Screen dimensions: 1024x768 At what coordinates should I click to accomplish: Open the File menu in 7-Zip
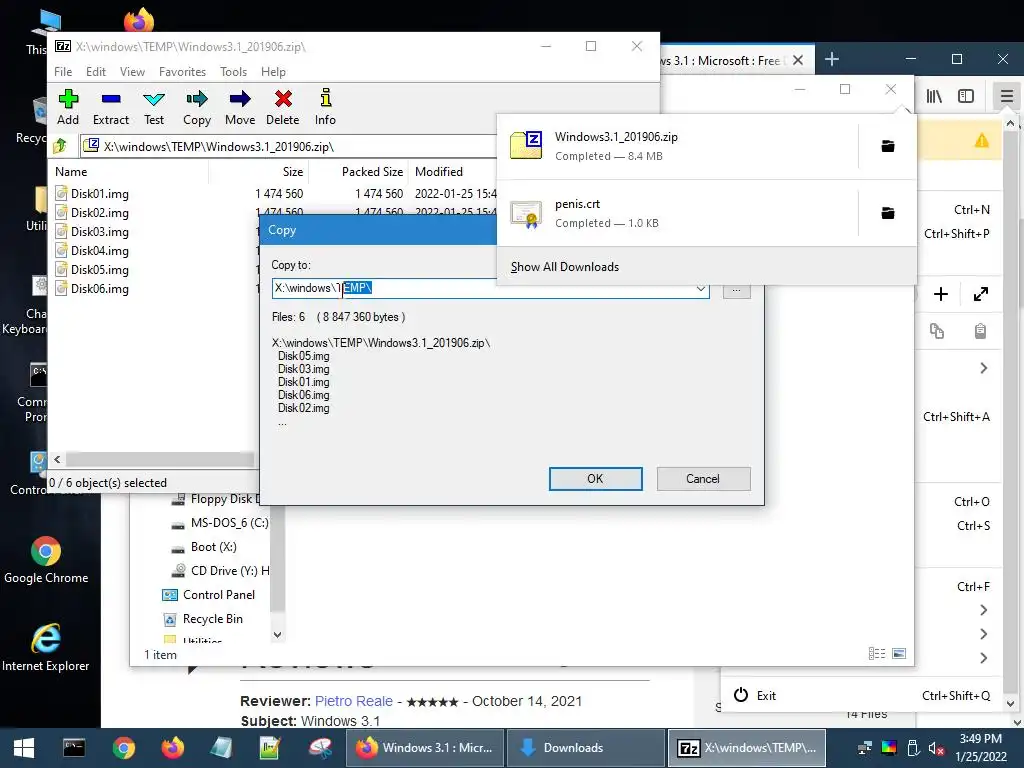point(63,72)
